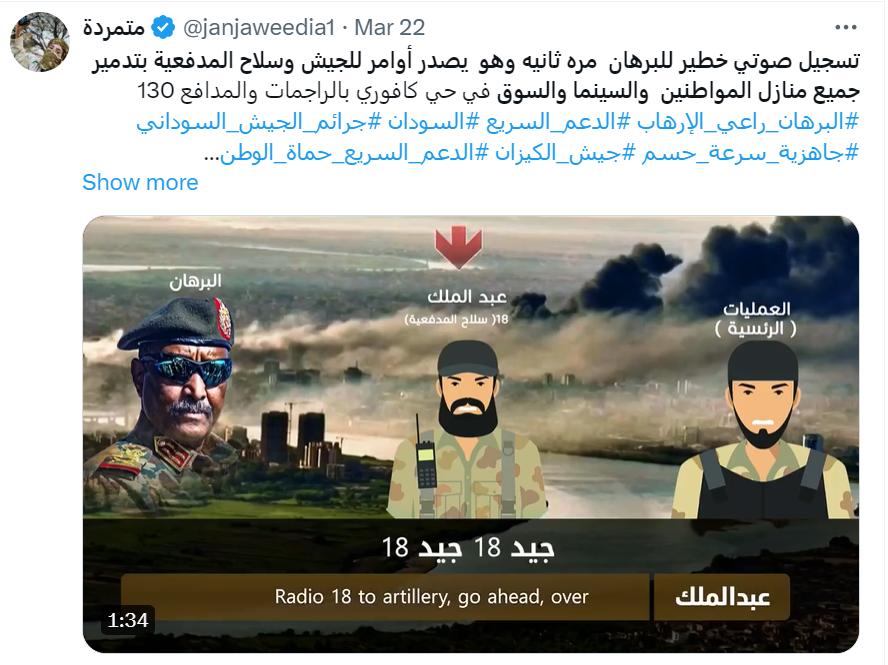
Task: Click the Mar 22 timestamp
Action: coord(390,27)
